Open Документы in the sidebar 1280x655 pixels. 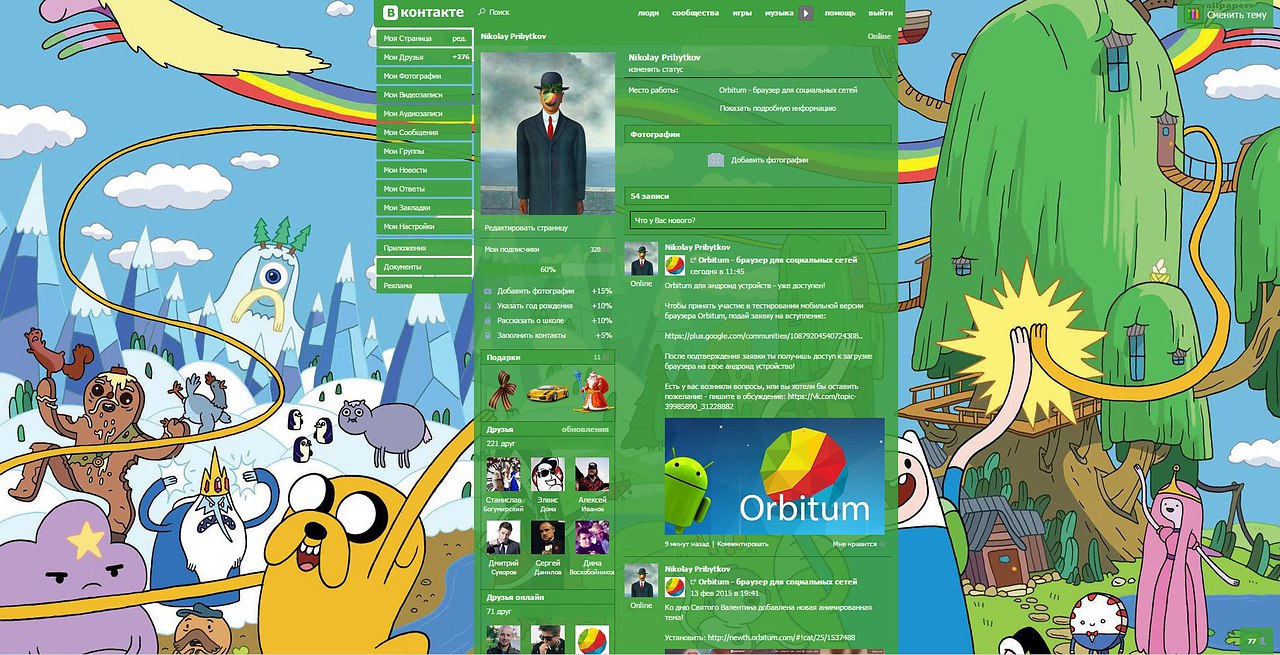tap(424, 267)
